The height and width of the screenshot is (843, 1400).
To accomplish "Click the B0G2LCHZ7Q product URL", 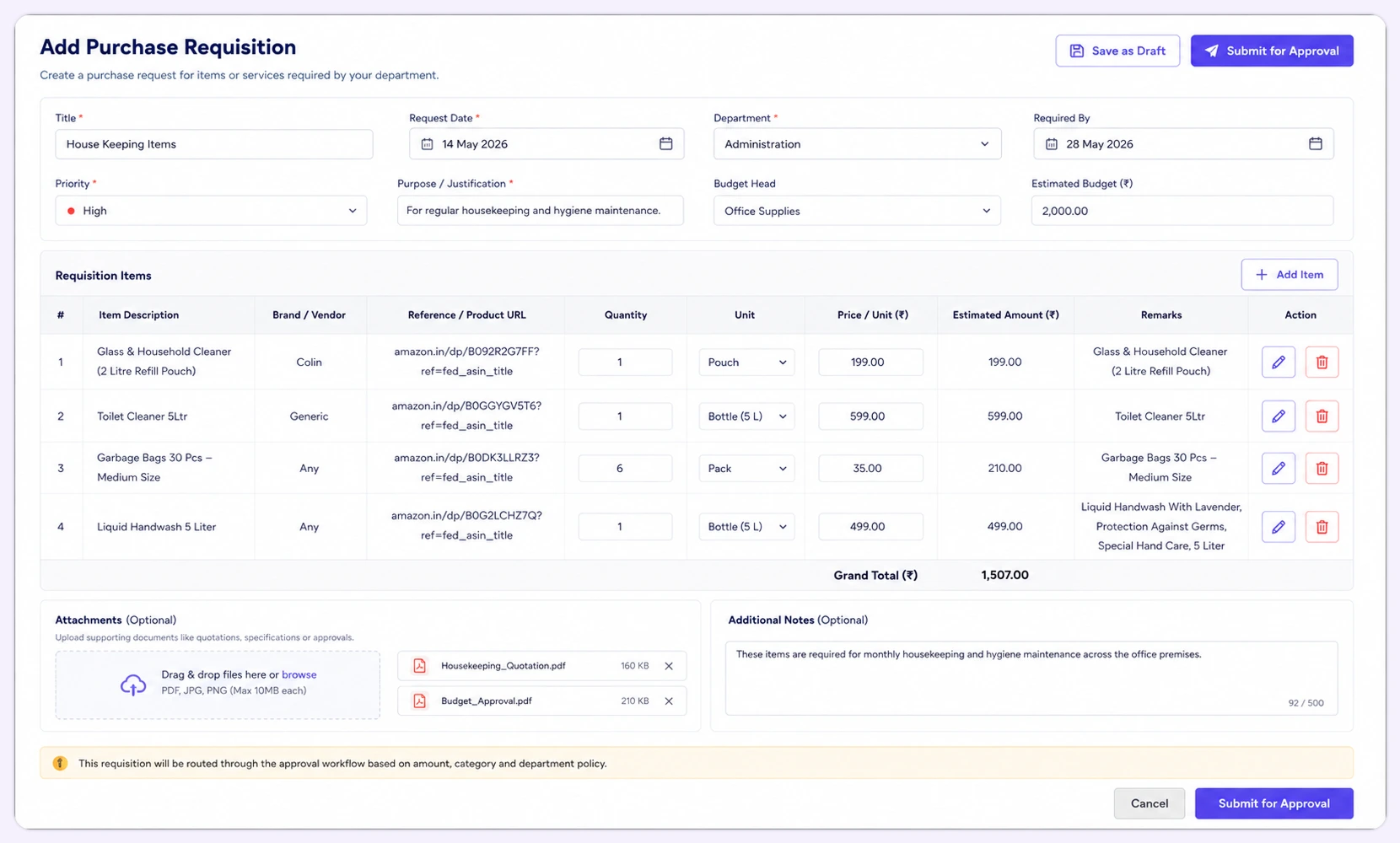I will click(x=466, y=526).
